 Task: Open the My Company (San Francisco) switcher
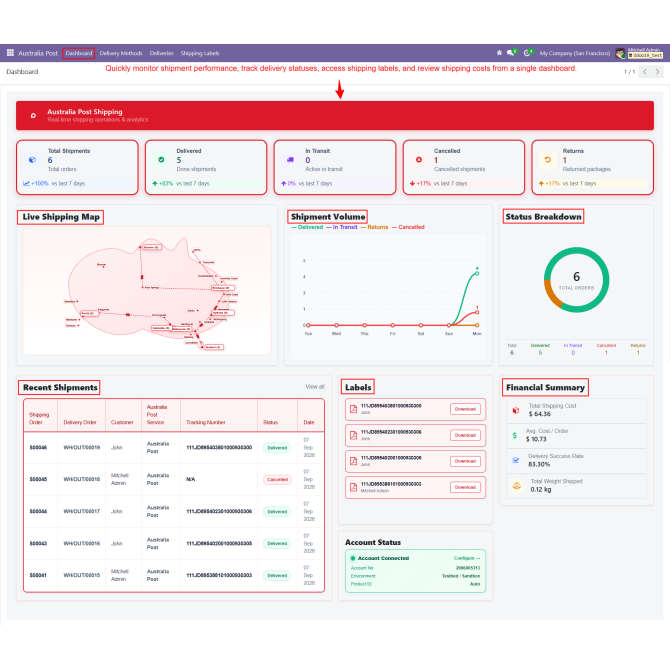click(575, 53)
